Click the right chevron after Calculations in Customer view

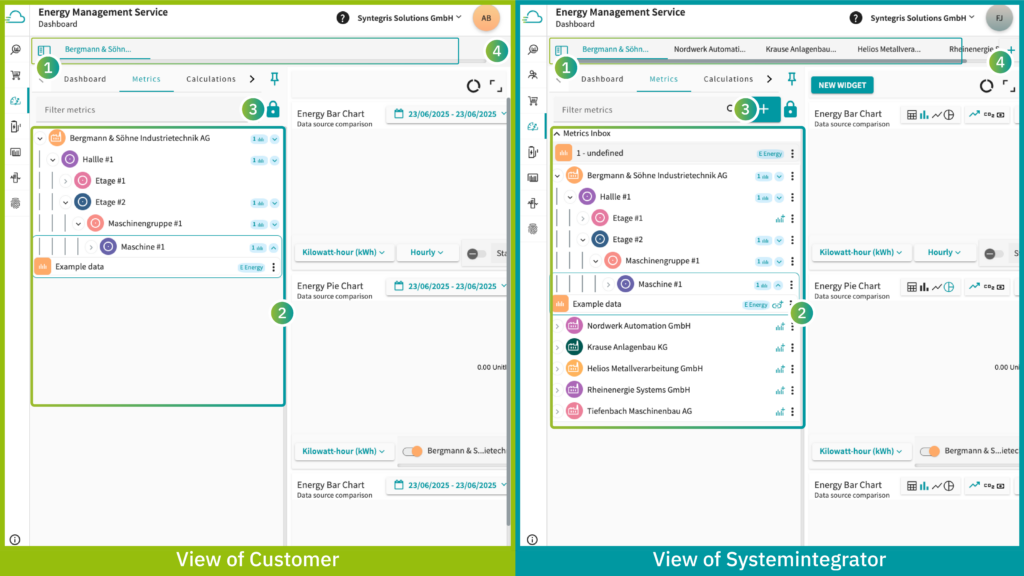[252, 79]
